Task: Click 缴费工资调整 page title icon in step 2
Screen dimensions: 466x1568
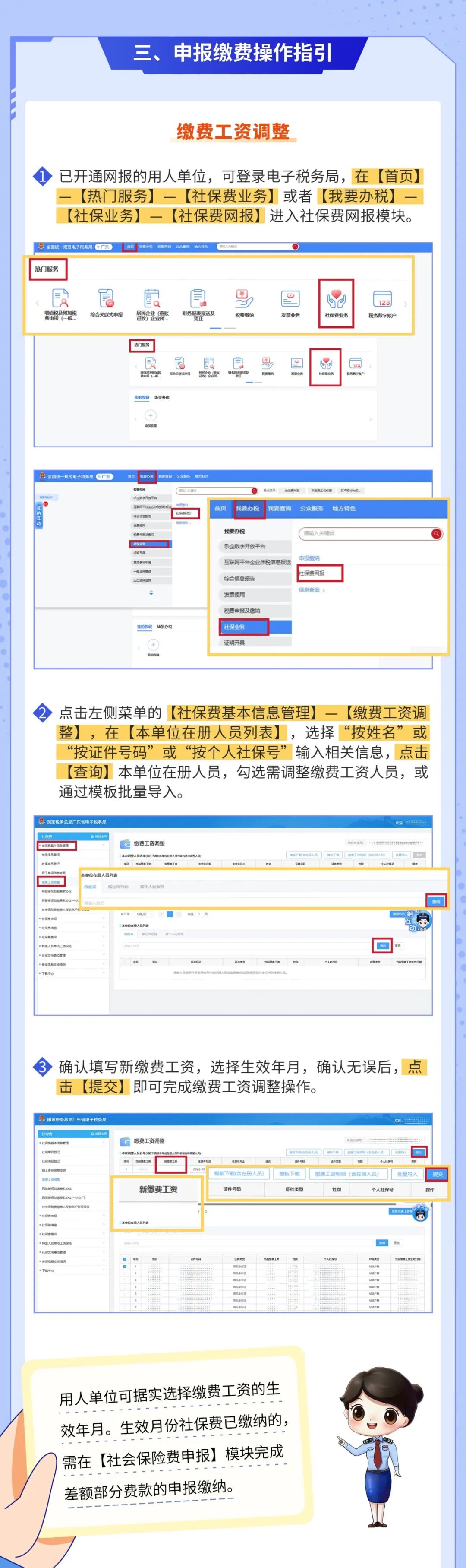Action: pos(126,844)
